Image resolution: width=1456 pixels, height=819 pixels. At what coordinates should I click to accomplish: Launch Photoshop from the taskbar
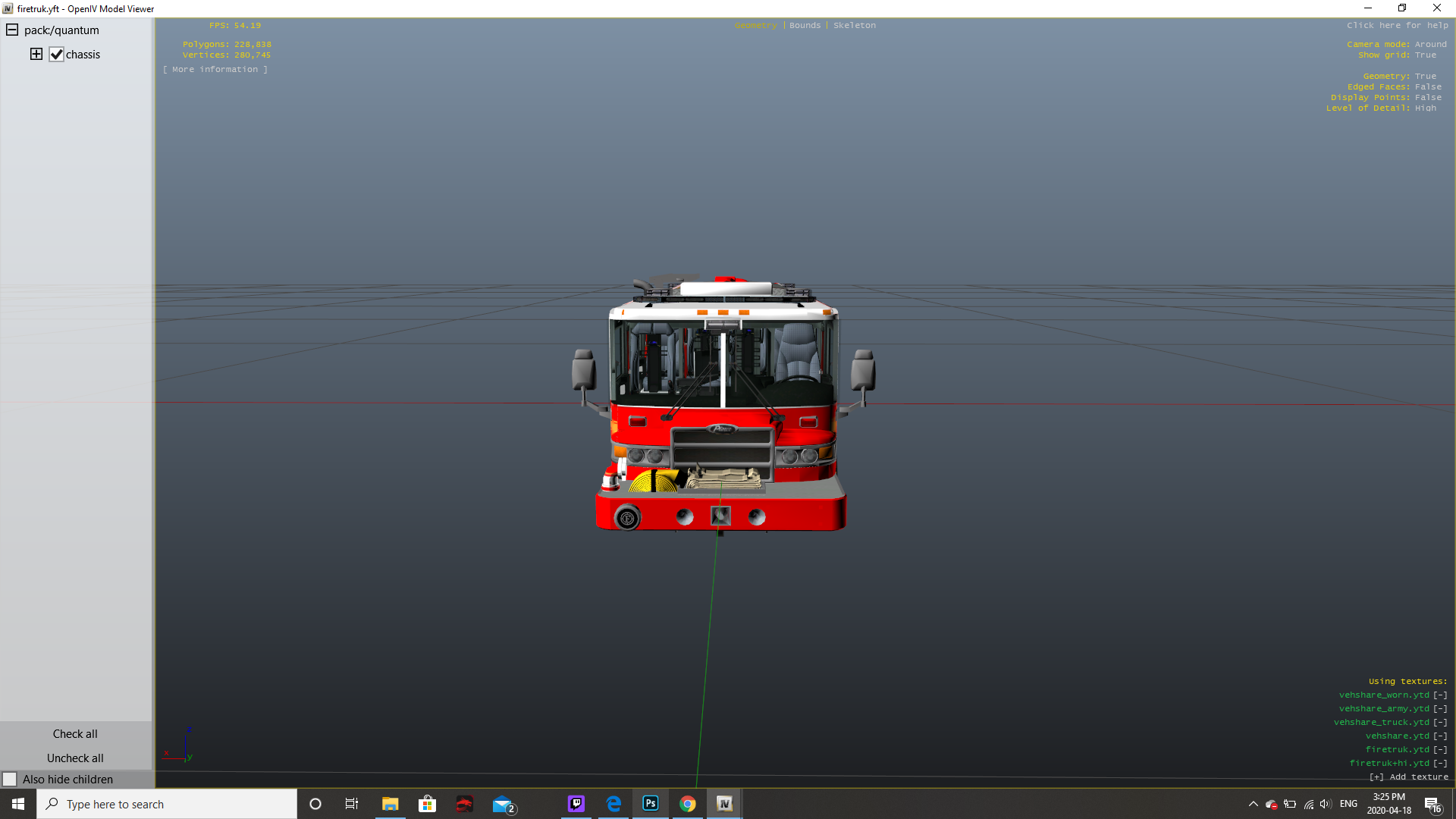pyautogui.click(x=651, y=804)
